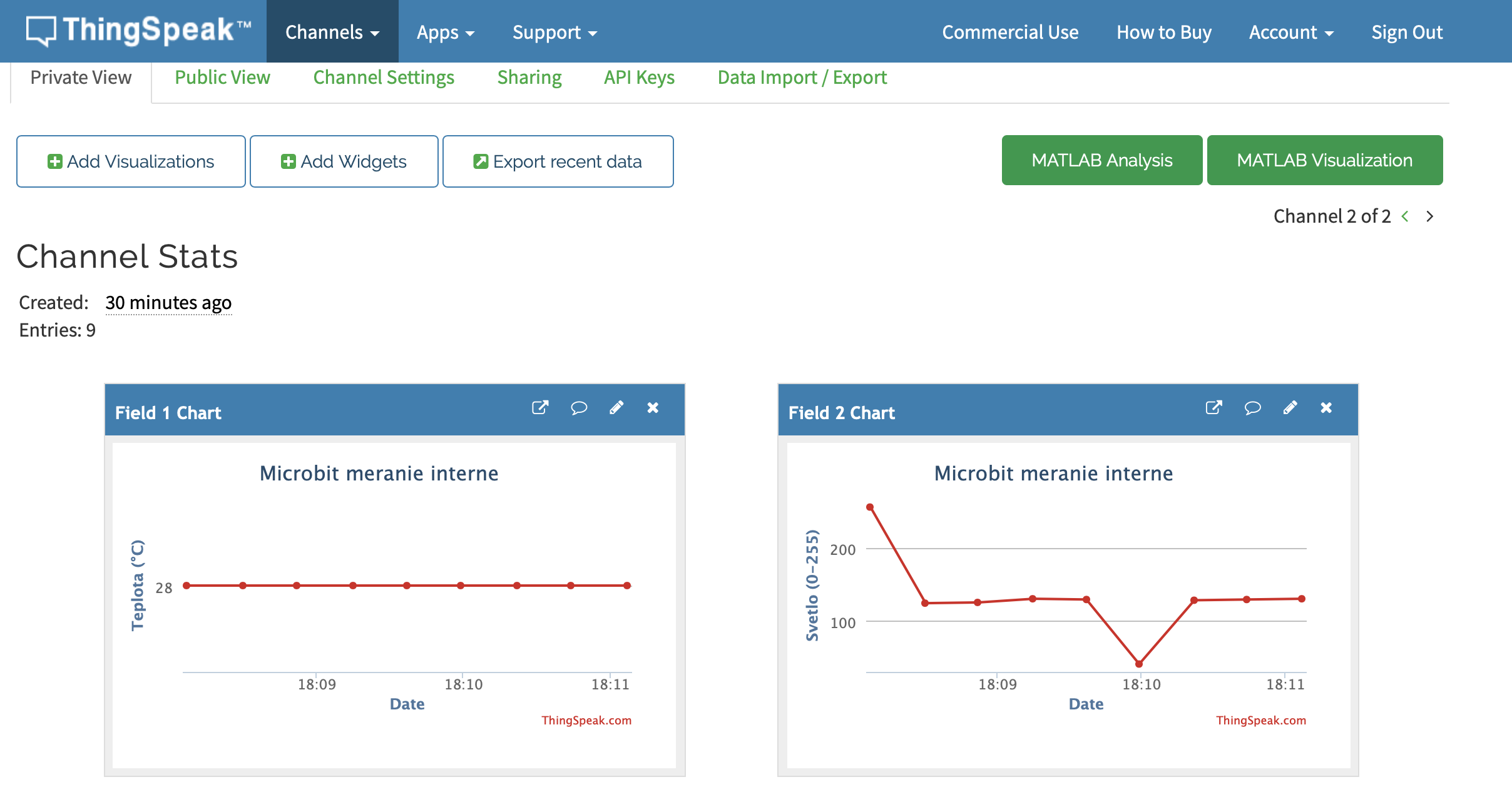Viewport: 1512px width, 792px height.
Task: Click the Add Visualizations button
Action: click(131, 161)
